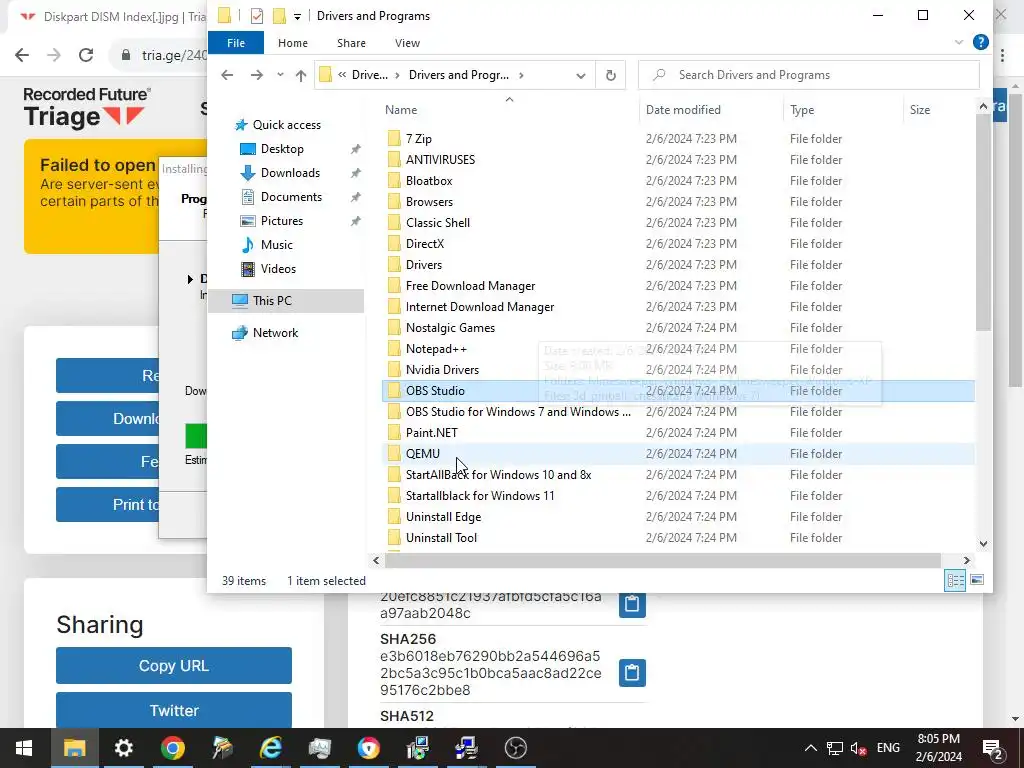Refresh the Drivers and Programs folder
1024x768 pixels.
tap(611, 75)
